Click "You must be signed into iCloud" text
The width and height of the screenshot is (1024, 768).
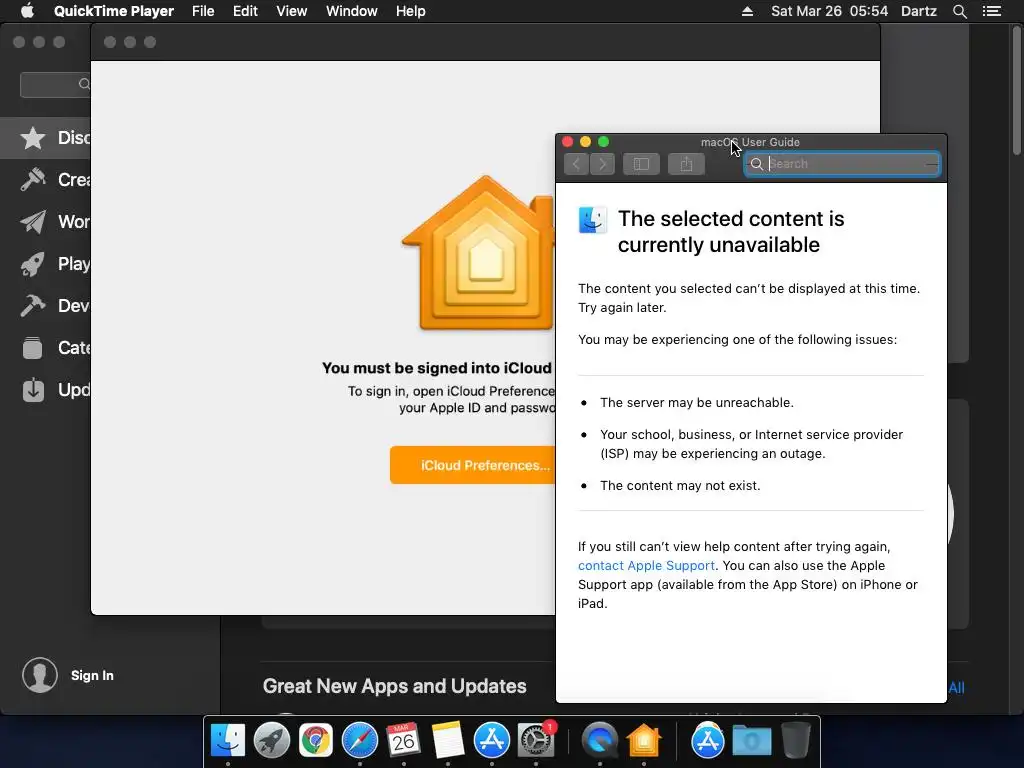437,368
